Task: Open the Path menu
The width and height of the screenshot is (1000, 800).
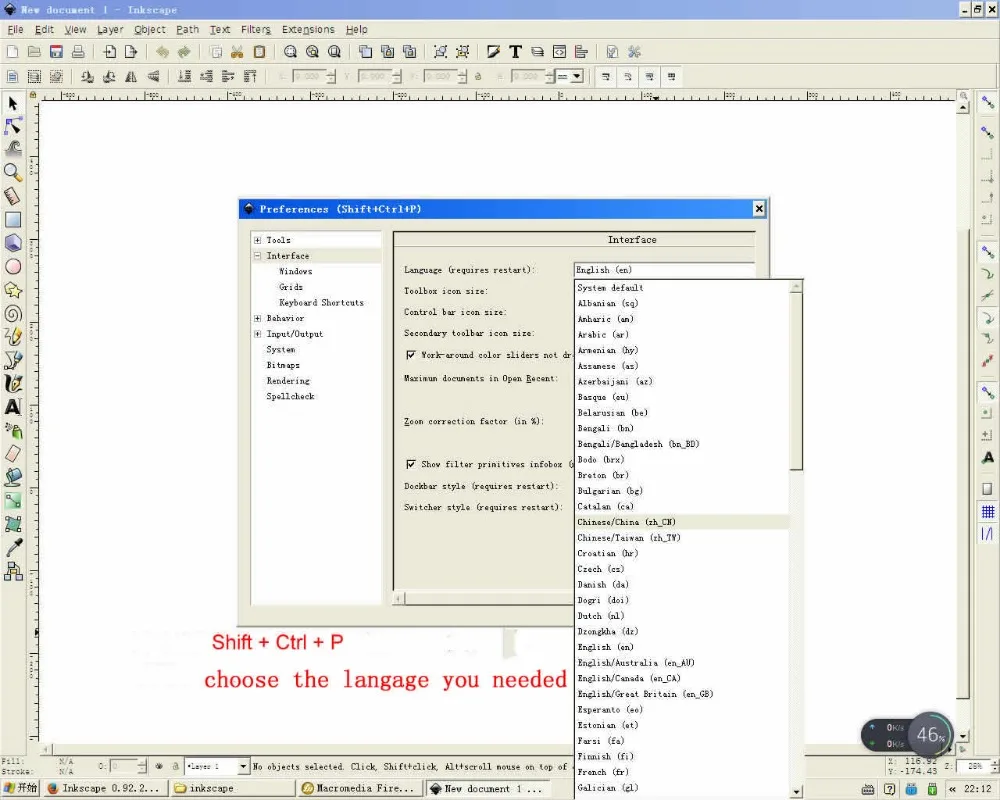Action: [188, 29]
